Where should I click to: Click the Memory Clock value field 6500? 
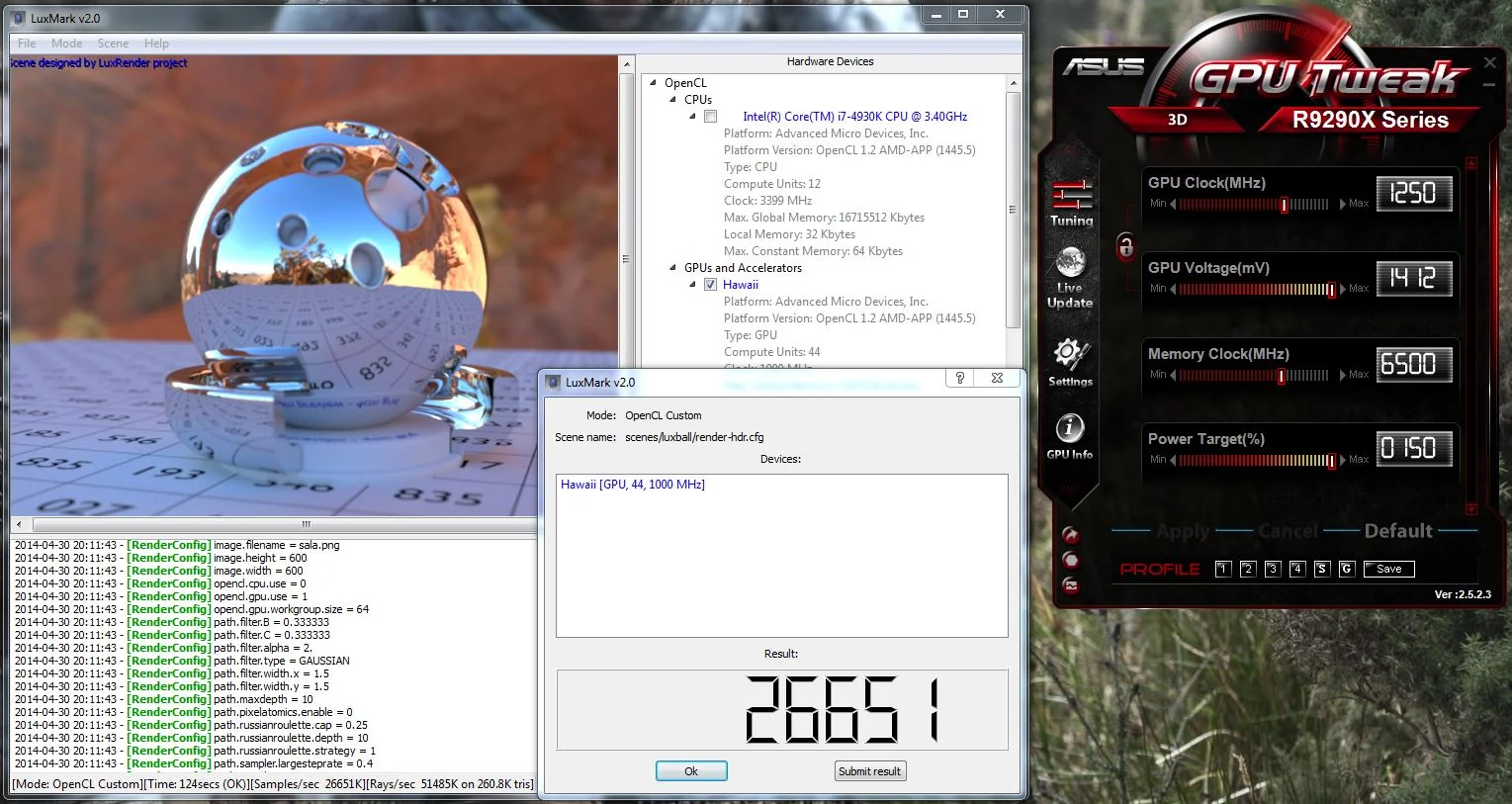tap(1414, 364)
